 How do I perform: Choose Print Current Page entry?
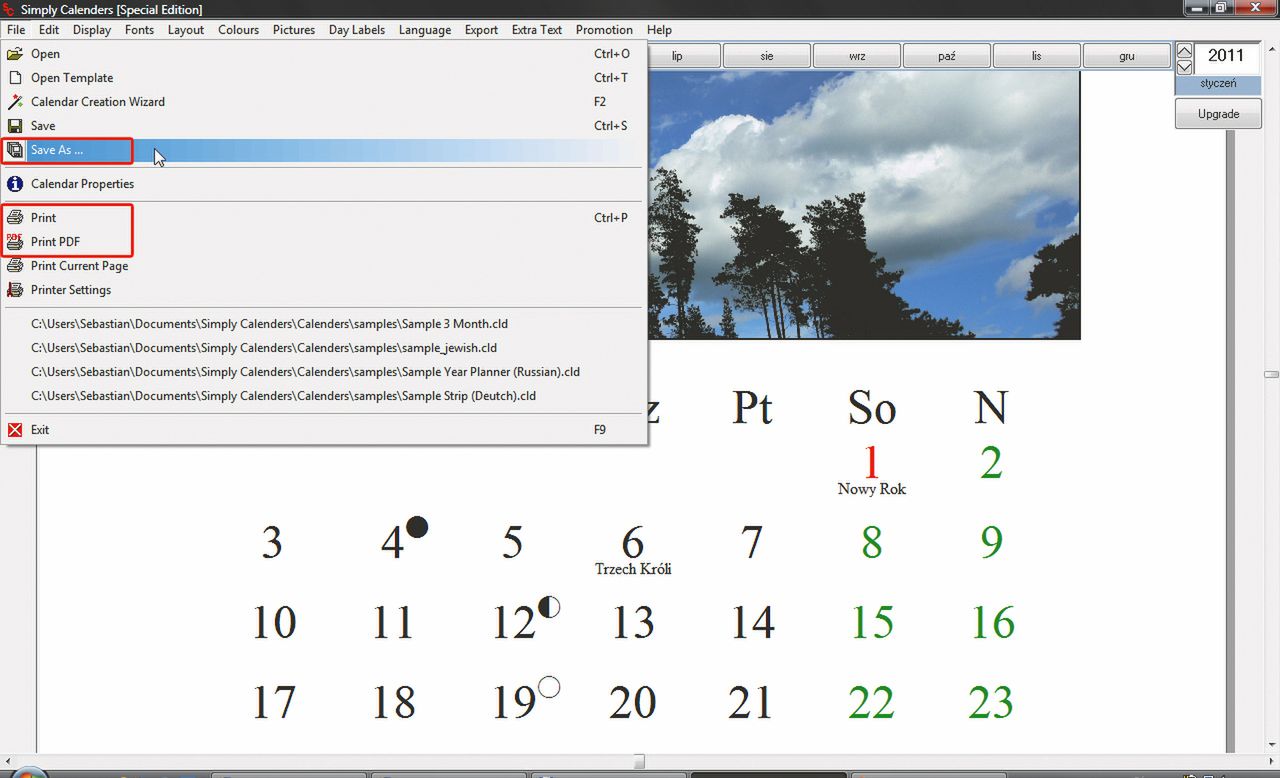324,266
